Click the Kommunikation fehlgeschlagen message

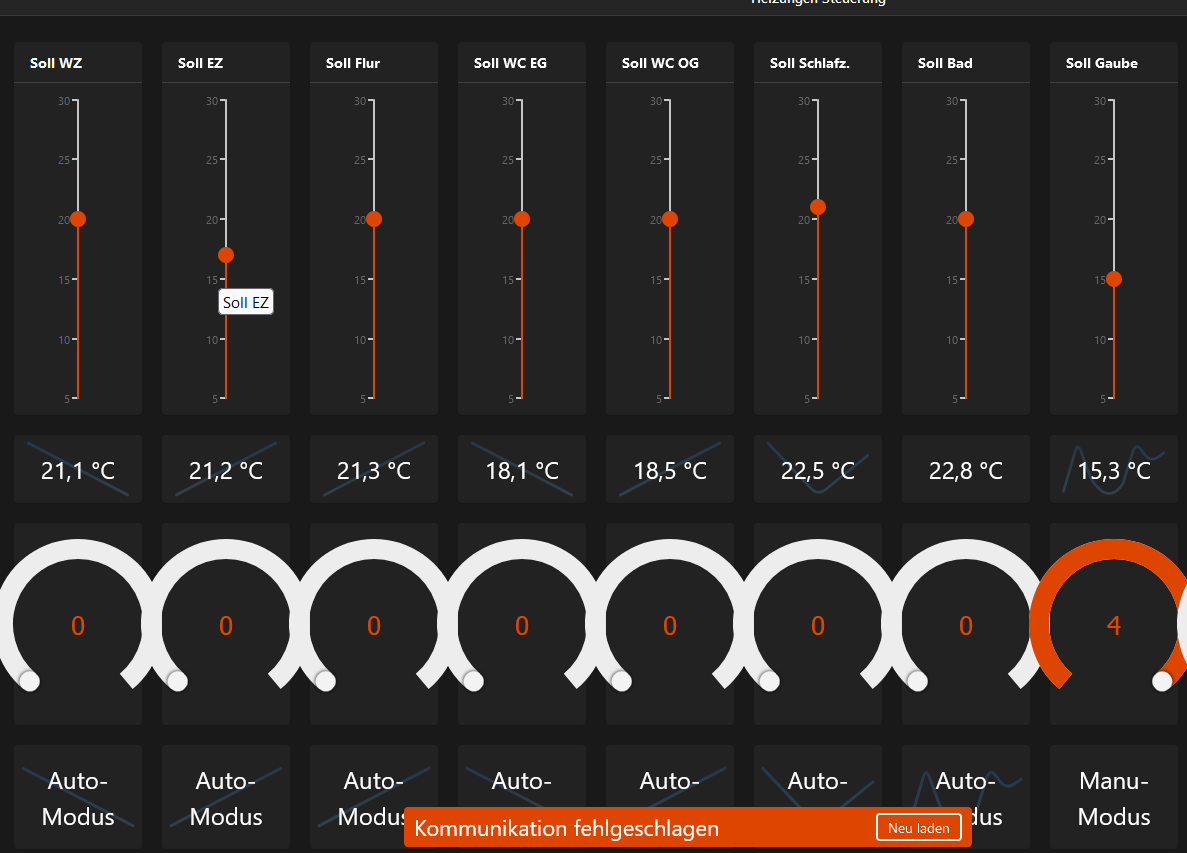[566, 828]
